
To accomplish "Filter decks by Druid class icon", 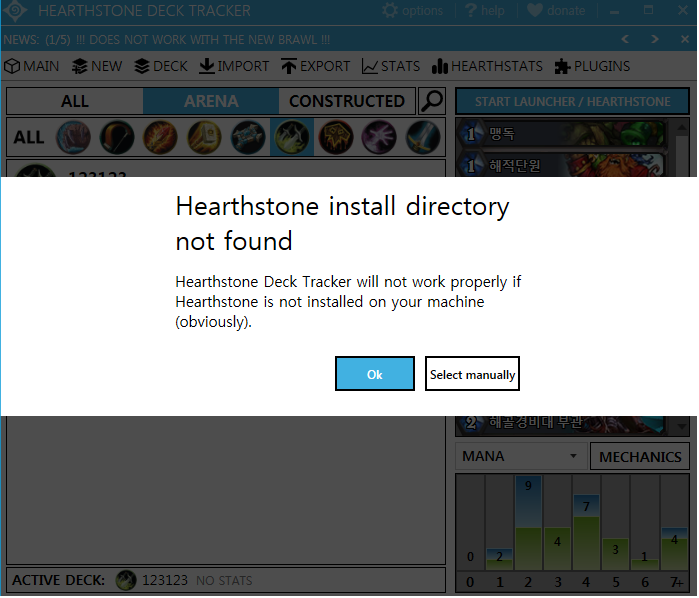I will pyautogui.click(x=74, y=137).
